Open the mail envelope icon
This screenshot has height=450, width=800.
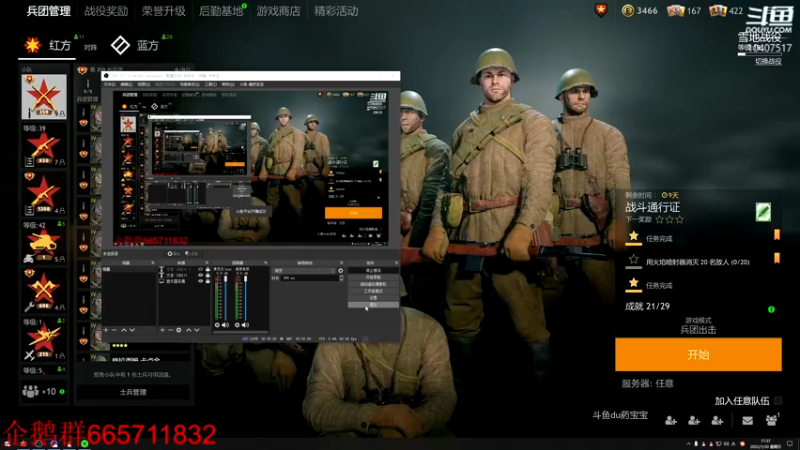(x=747, y=420)
